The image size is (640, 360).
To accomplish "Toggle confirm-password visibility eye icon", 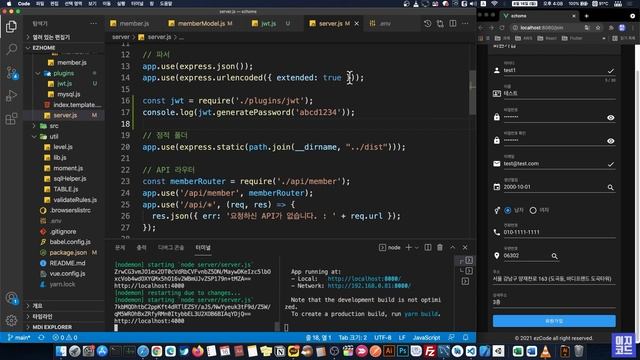I will coord(611,141).
